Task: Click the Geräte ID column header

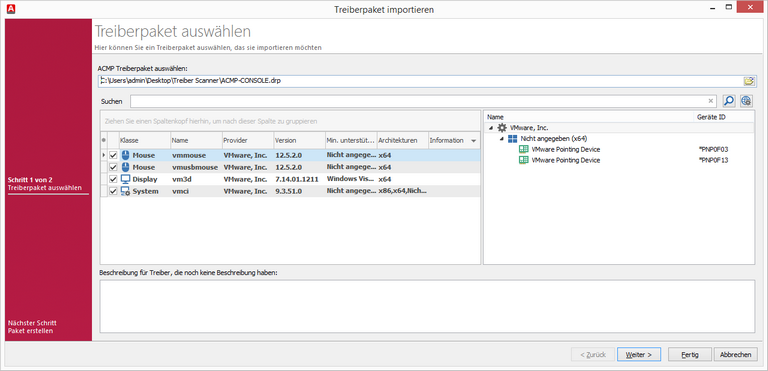Action: click(x=724, y=117)
